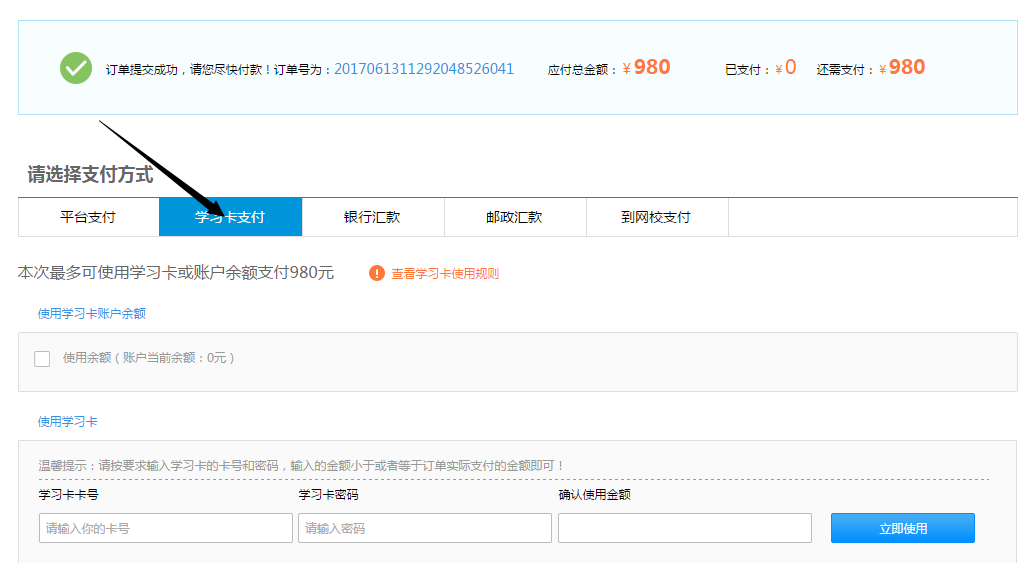
Task: Open the 银行汇款 payment tab
Action: pyautogui.click(x=372, y=217)
